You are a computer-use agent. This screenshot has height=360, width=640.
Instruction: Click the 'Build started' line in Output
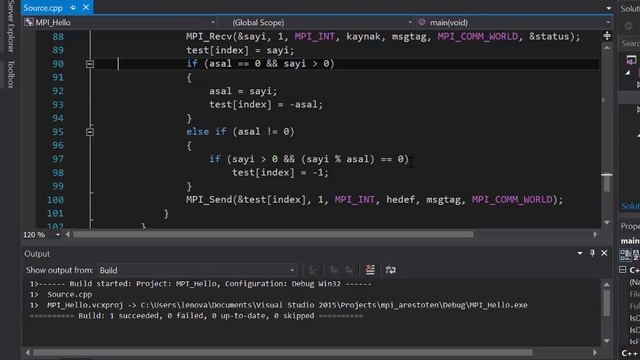pyautogui.click(x=200, y=284)
